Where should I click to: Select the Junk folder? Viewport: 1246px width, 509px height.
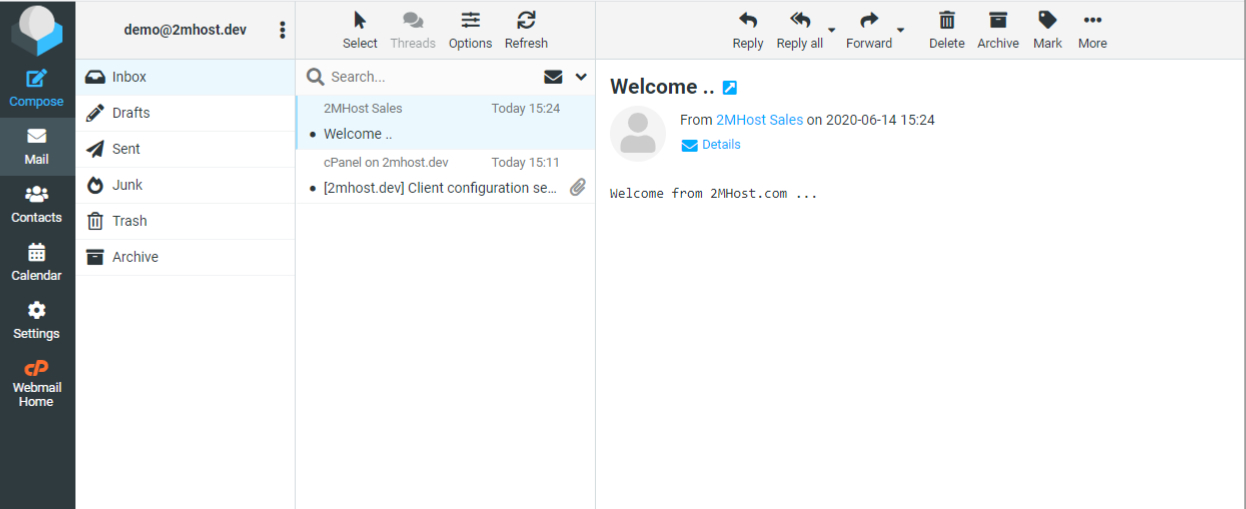(x=127, y=185)
